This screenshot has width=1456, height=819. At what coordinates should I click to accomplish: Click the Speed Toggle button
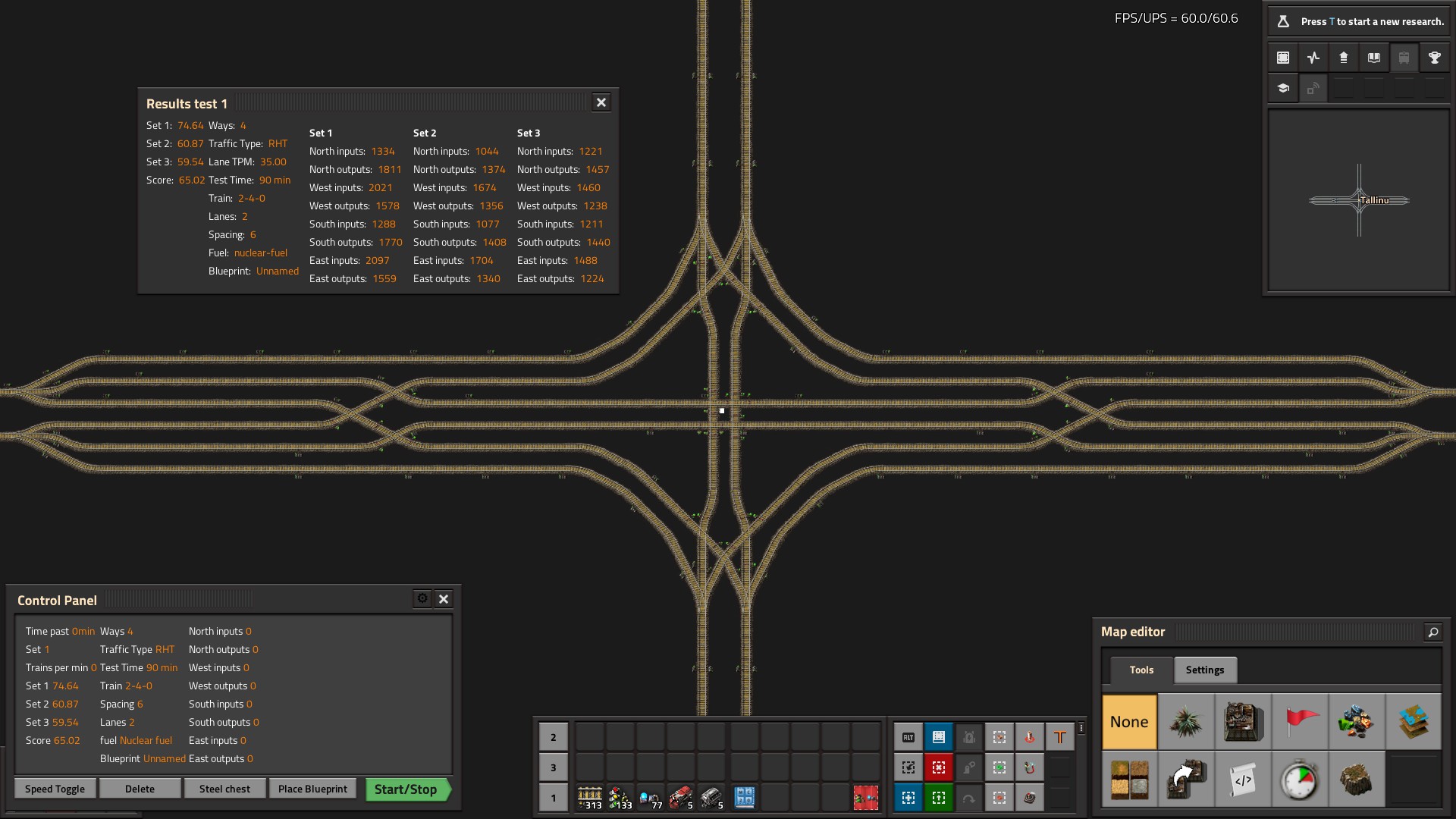tap(55, 789)
